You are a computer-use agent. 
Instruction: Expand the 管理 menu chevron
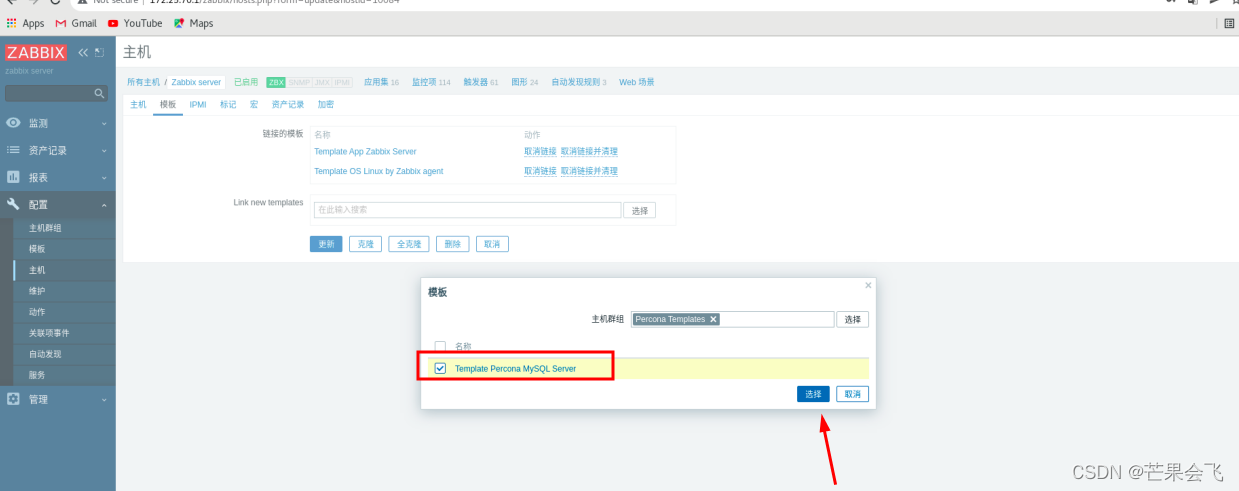tap(104, 399)
